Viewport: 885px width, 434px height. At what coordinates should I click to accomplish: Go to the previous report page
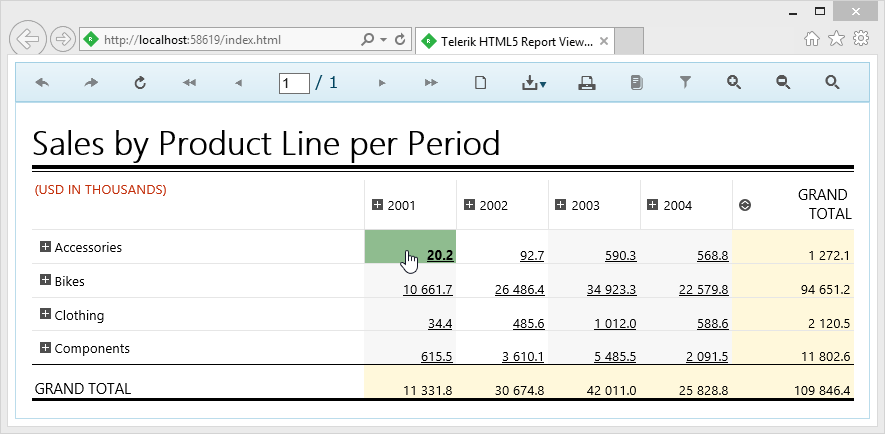tap(238, 83)
